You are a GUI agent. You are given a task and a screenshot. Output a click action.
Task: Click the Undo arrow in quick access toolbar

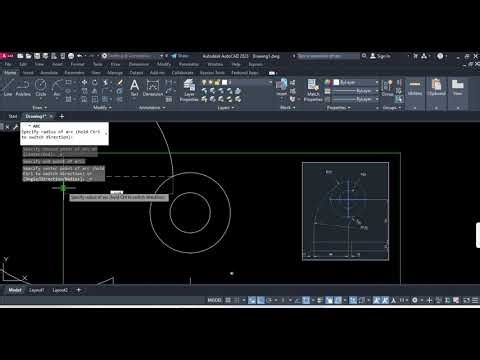pyautogui.click(x=80, y=56)
